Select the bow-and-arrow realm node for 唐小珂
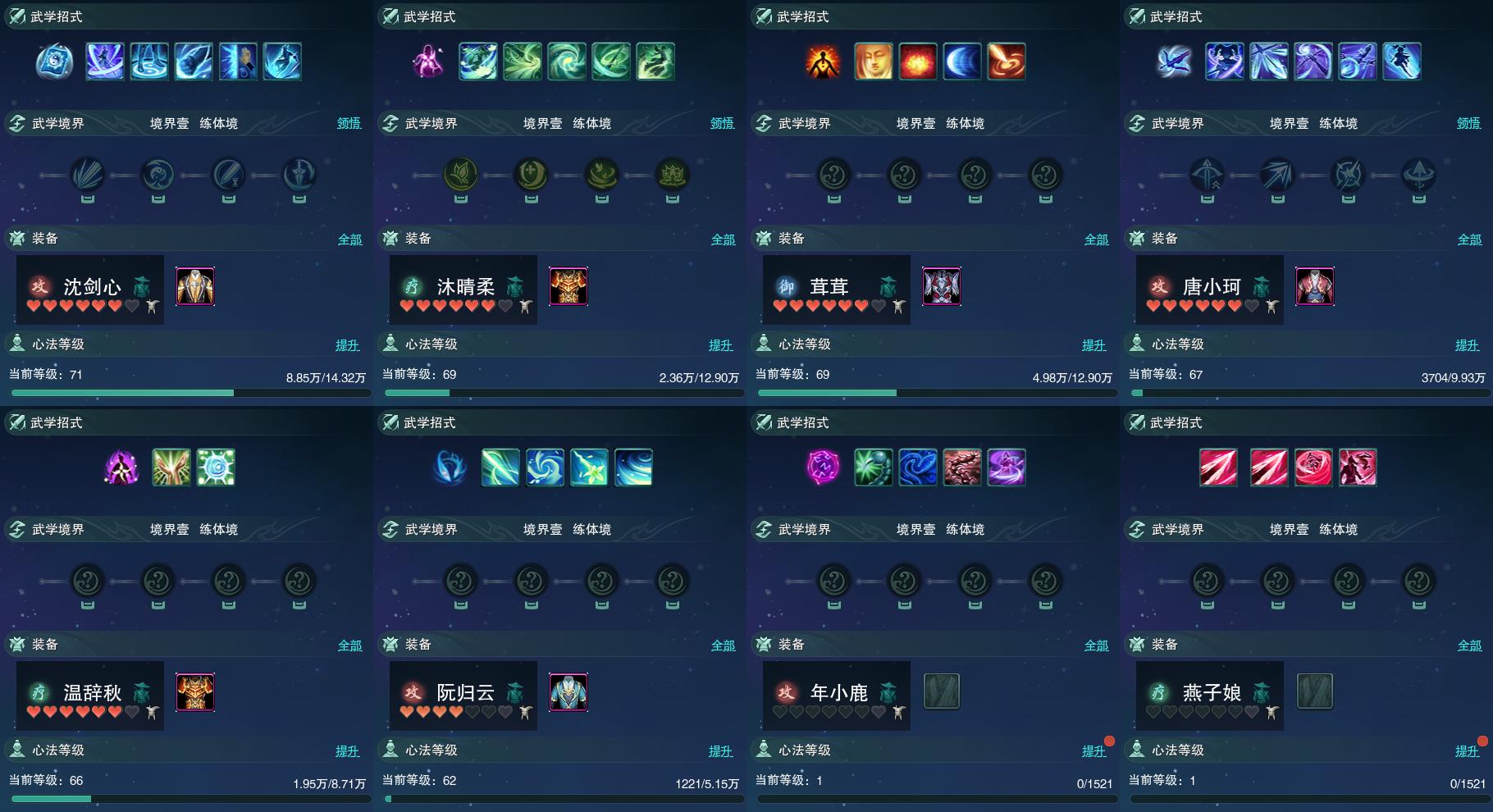This screenshot has width=1493, height=812. tap(1208, 175)
